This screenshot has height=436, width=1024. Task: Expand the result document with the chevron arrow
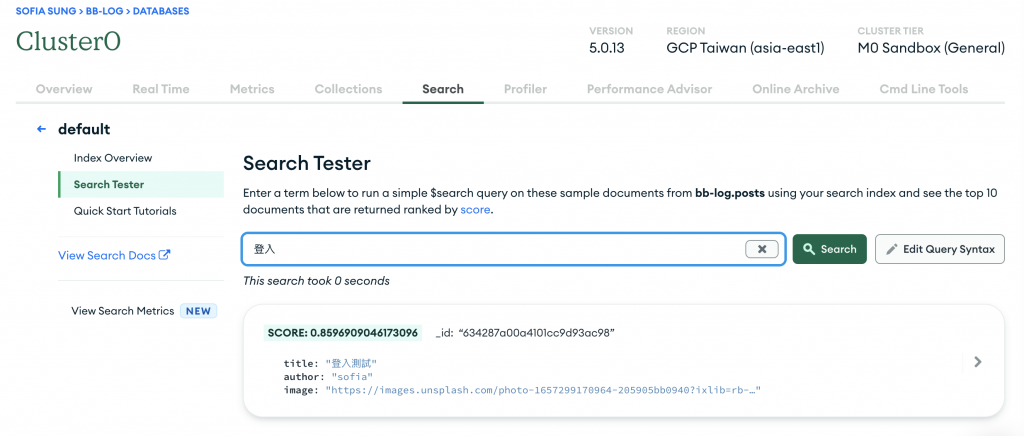[x=977, y=362]
